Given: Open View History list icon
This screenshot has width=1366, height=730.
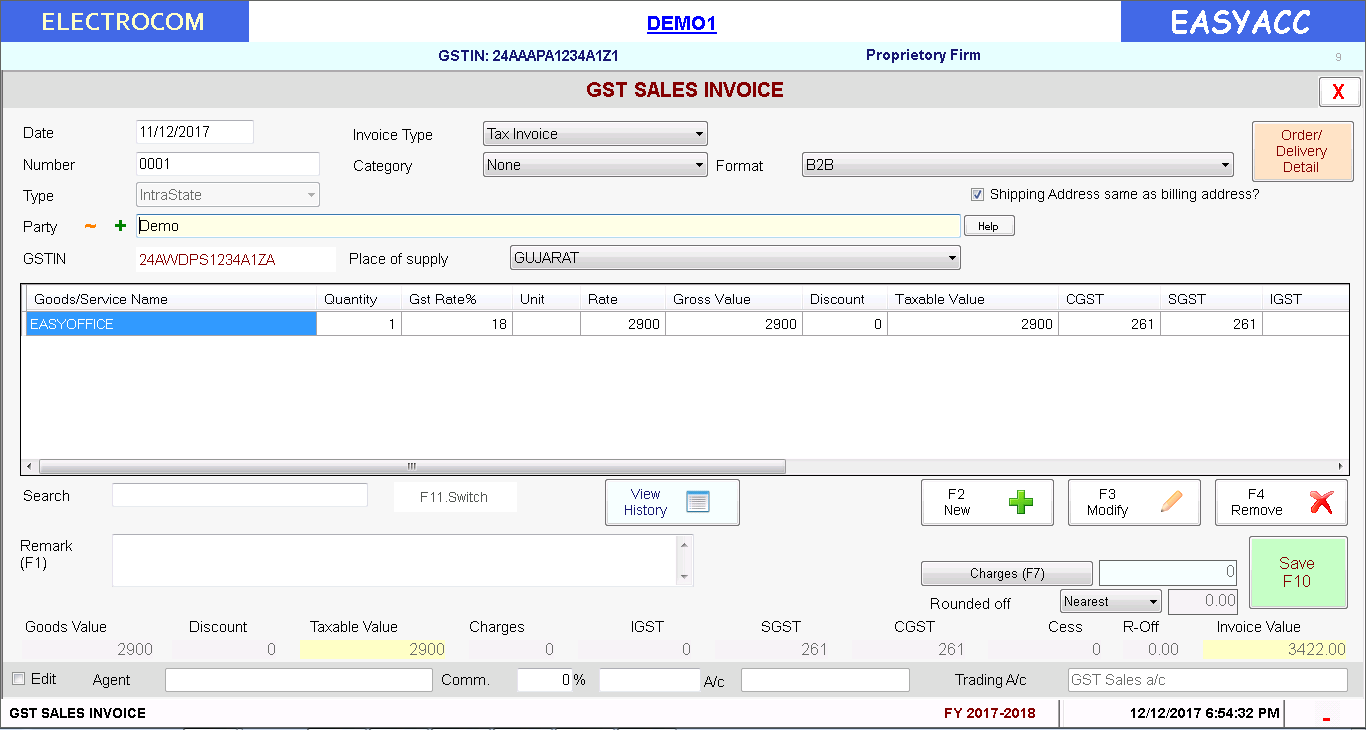Looking at the screenshot, I should (x=697, y=502).
